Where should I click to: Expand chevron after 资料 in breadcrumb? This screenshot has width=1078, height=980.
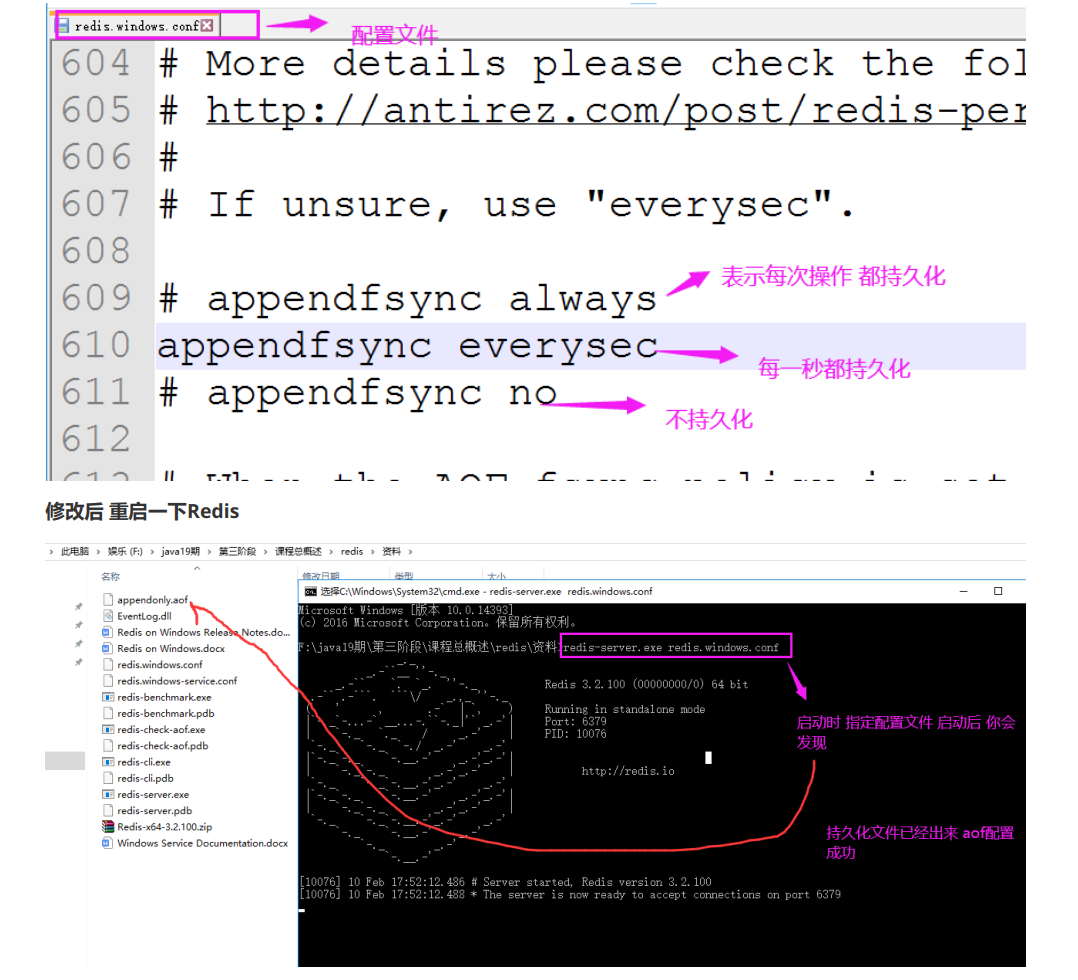pos(410,552)
